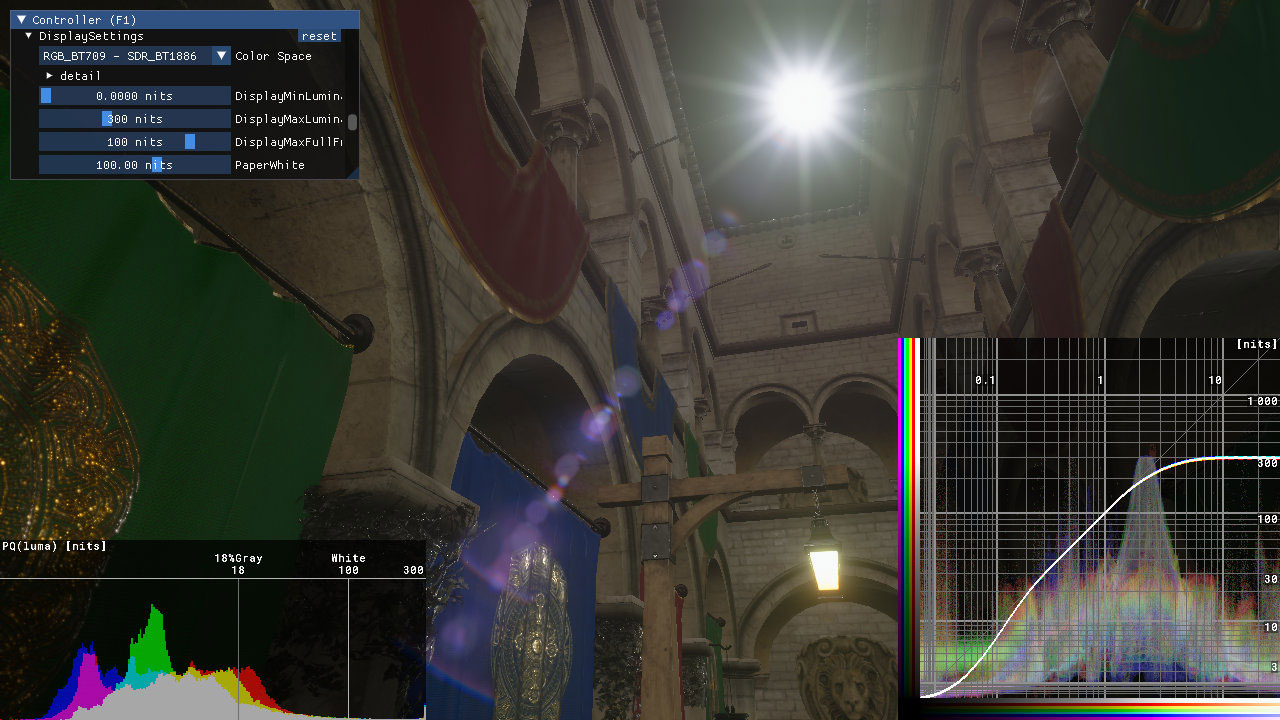Click the 18%Gray marker label
This screenshot has height=720, width=1280.
tap(238, 558)
